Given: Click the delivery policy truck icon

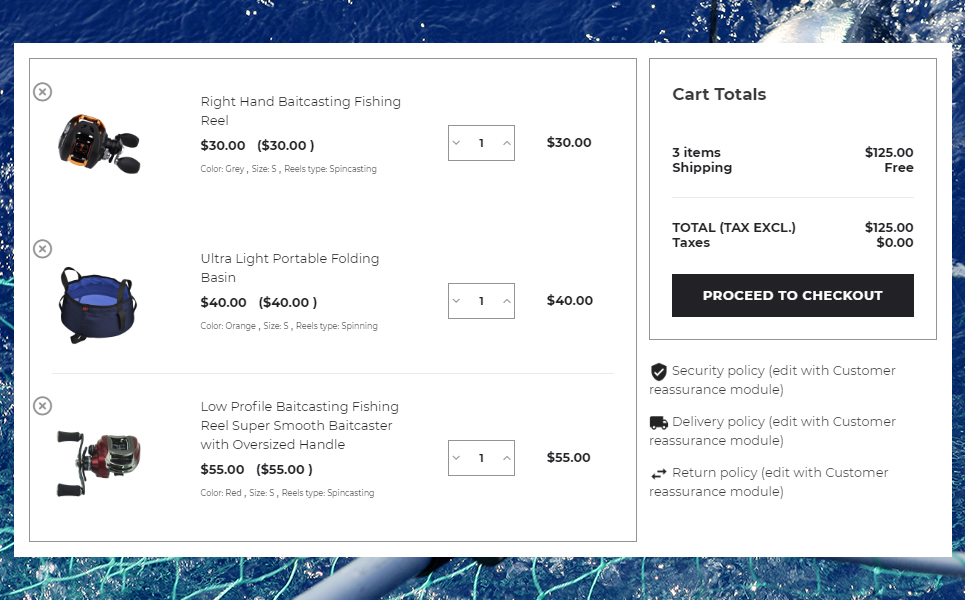Looking at the screenshot, I should coord(659,423).
